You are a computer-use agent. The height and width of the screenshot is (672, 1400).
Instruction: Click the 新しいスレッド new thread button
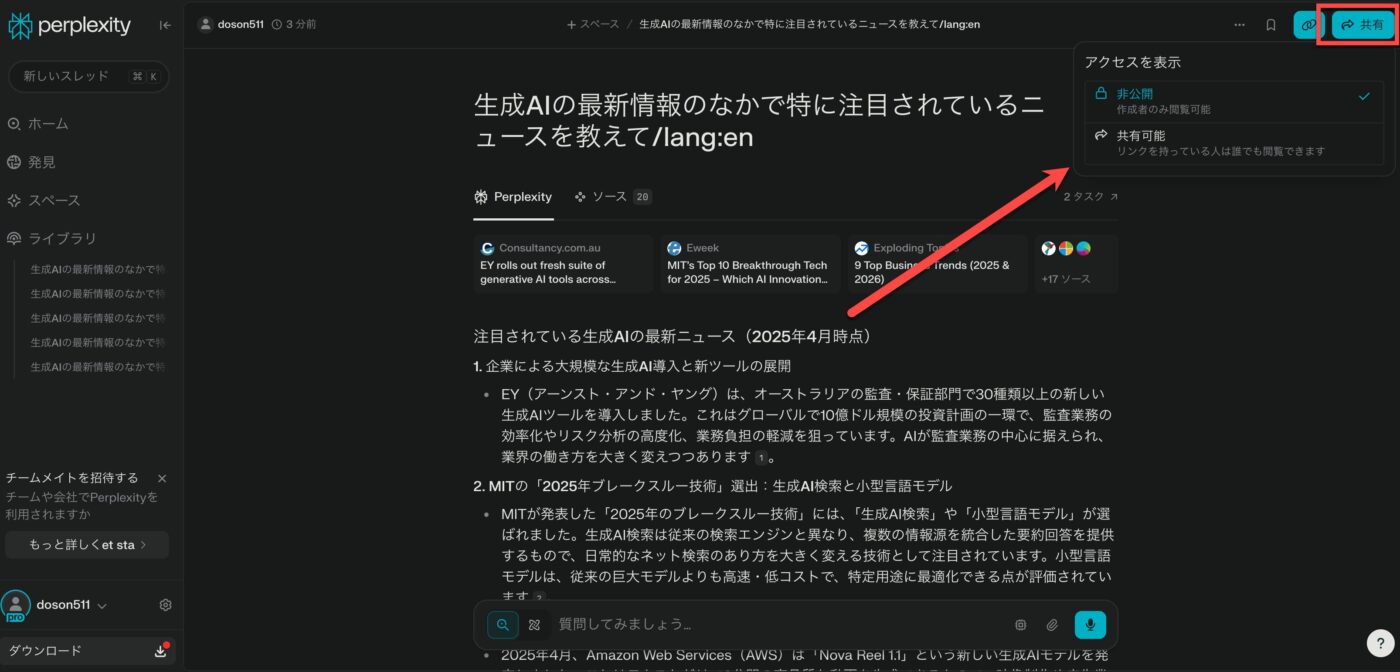(x=88, y=76)
